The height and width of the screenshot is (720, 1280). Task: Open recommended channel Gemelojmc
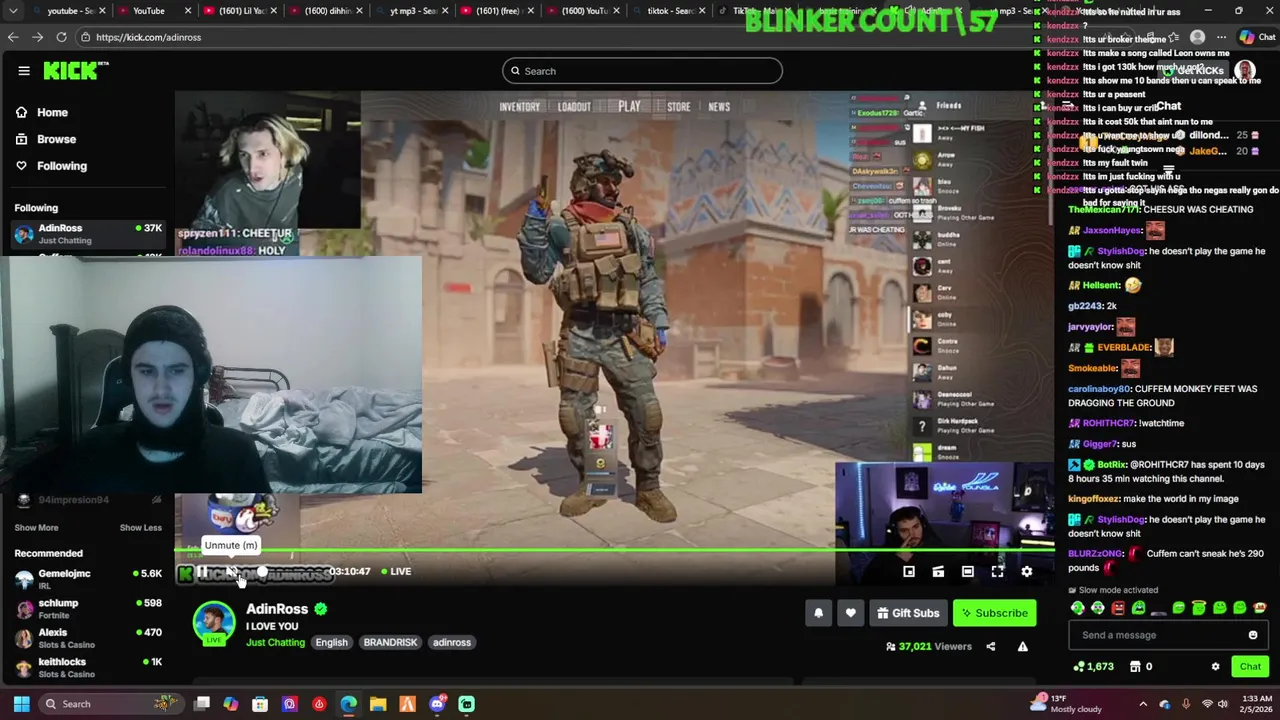[88, 579]
